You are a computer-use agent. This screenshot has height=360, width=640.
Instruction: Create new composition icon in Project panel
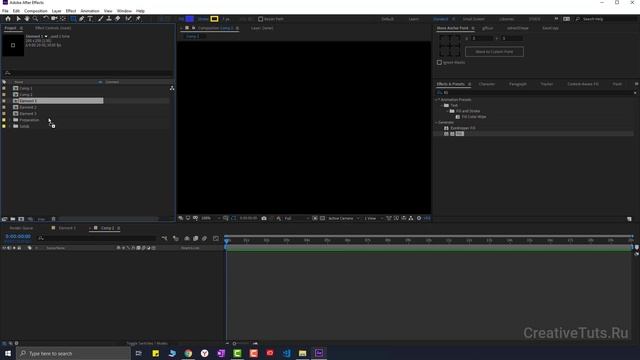(x=21, y=219)
